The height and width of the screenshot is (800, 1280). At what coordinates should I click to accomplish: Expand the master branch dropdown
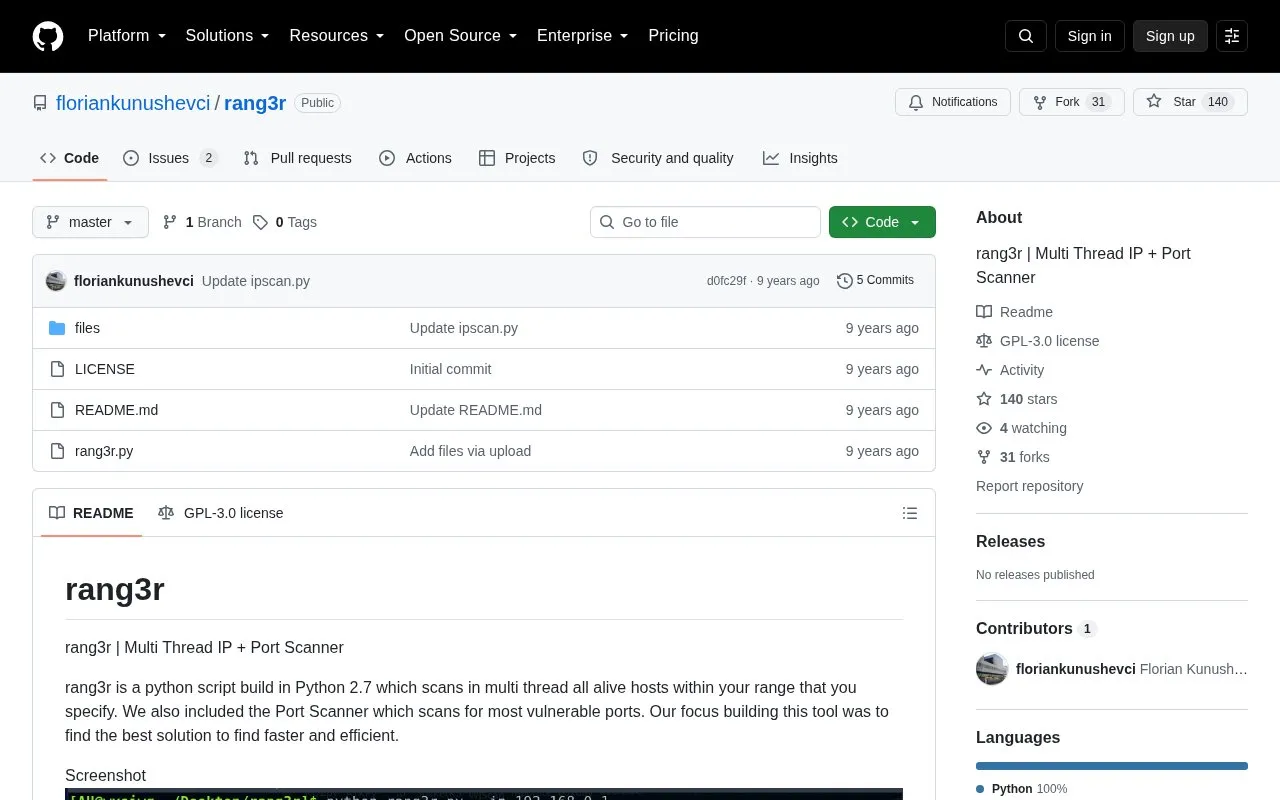pos(90,222)
